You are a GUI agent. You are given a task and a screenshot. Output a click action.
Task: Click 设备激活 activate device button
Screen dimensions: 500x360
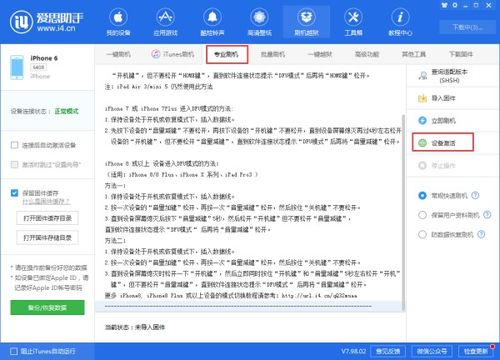click(443, 143)
